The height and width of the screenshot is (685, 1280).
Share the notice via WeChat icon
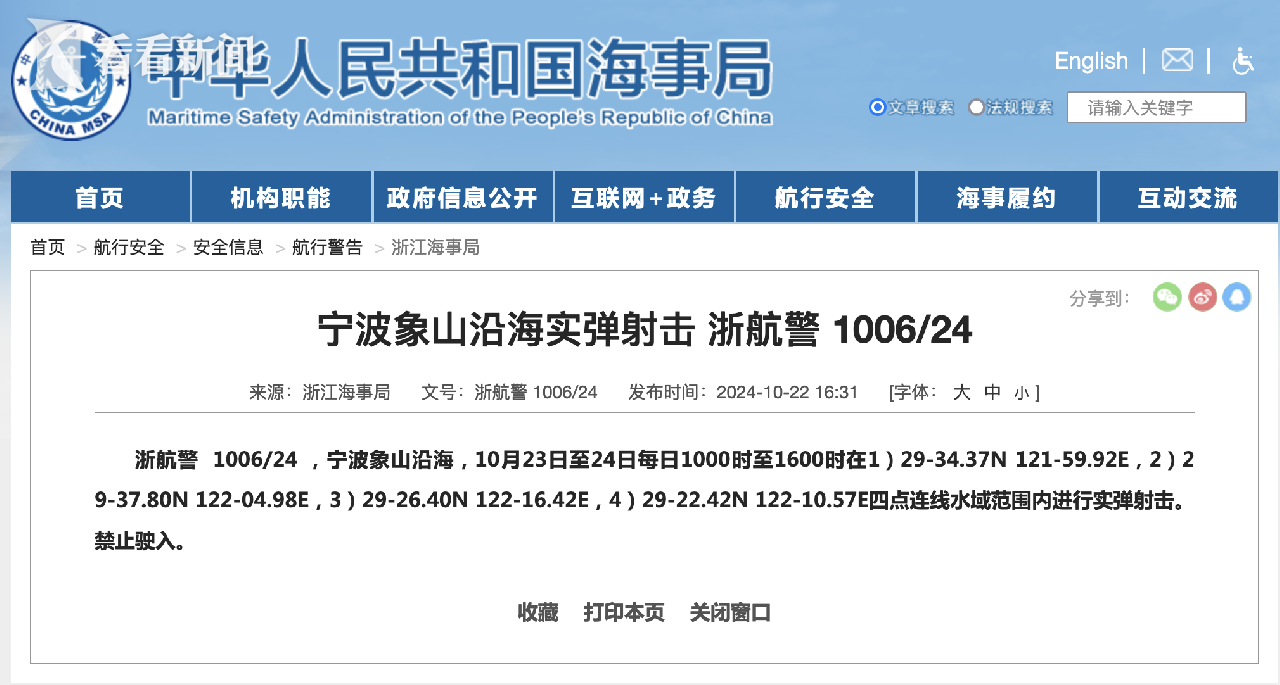point(1167,297)
